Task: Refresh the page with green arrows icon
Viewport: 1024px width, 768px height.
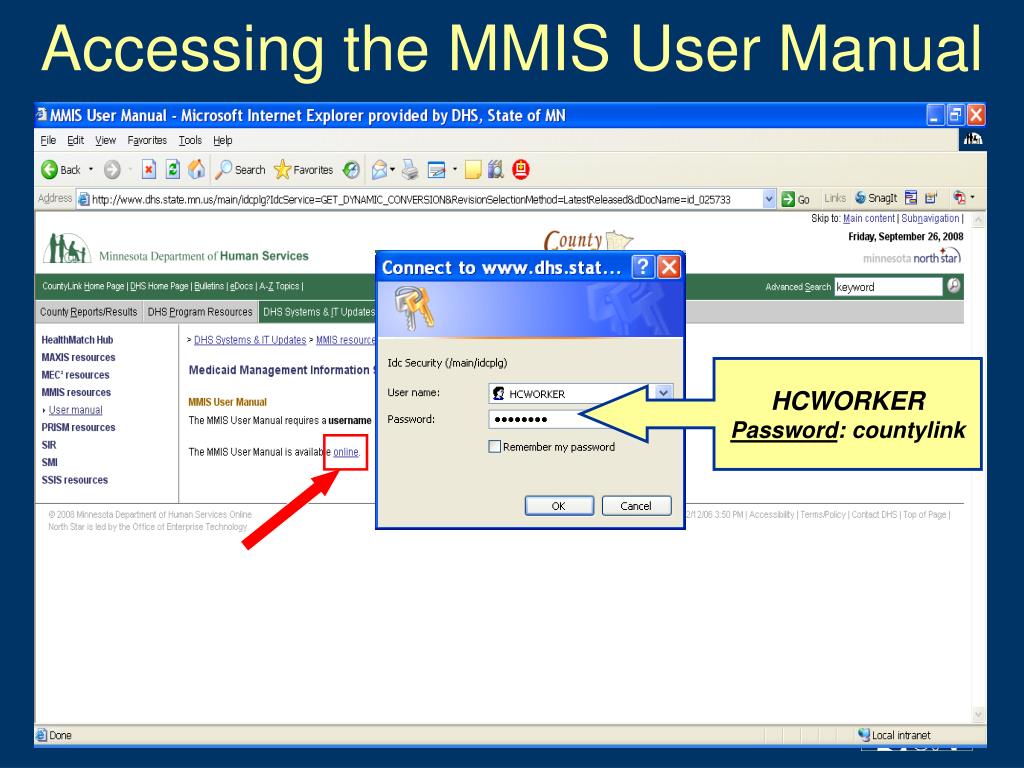Action: point(172,170)
